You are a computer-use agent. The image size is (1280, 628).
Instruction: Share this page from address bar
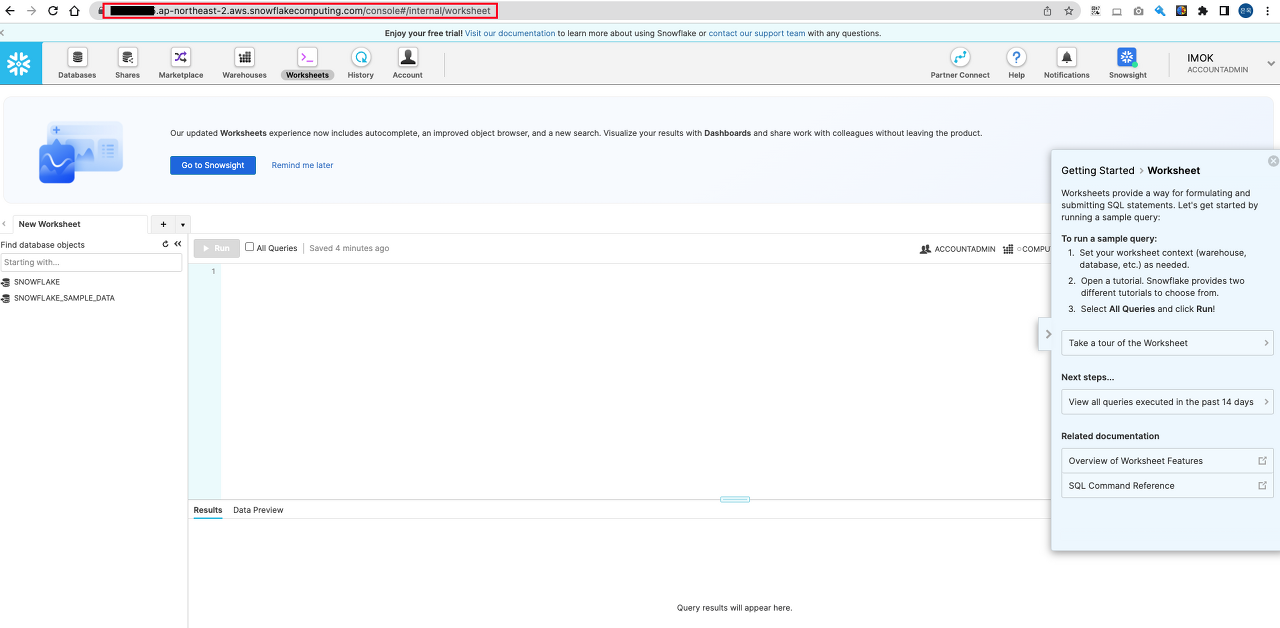[x=1047, y=11]
